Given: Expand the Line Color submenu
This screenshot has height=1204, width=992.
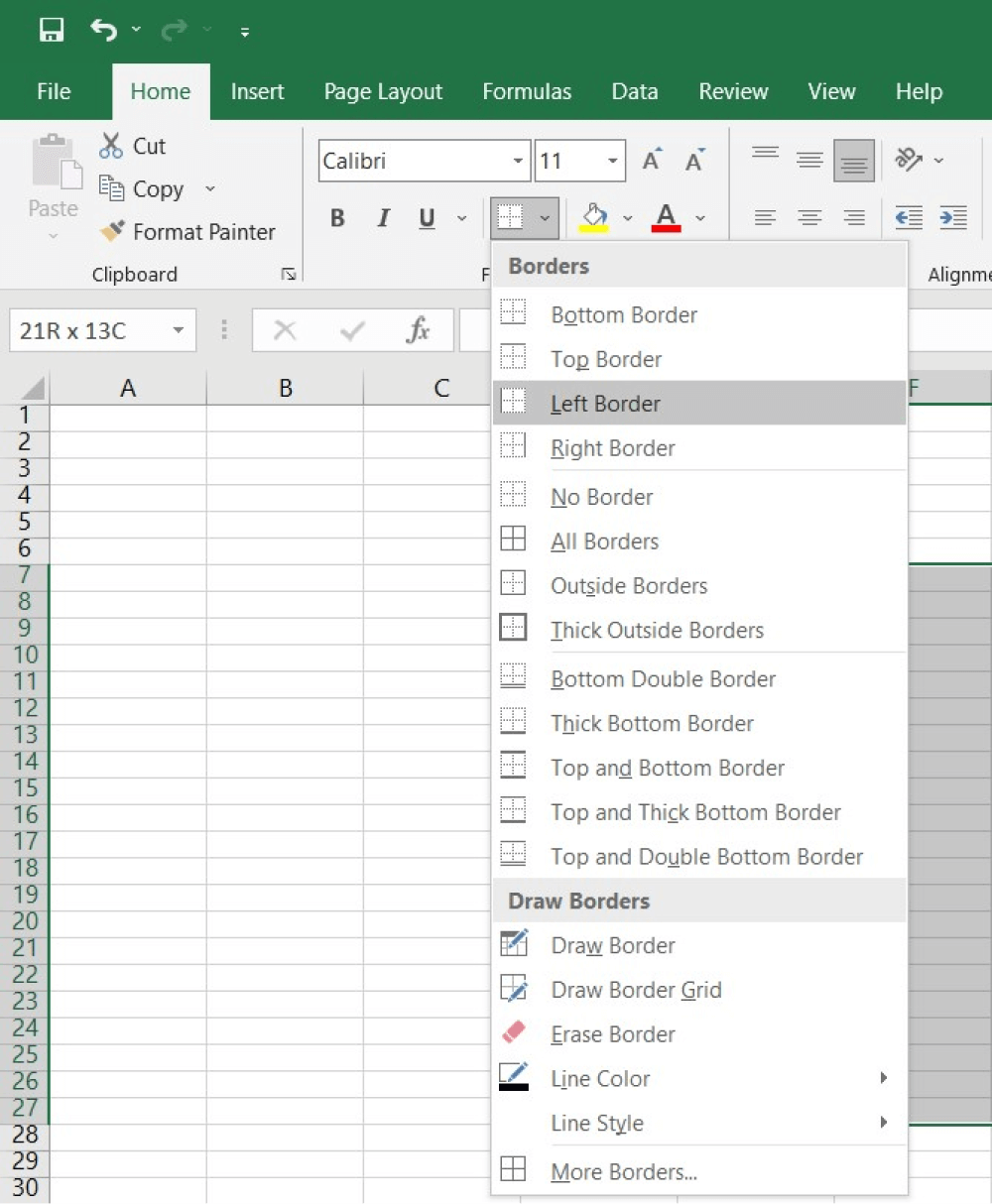Looking at the screenshot, I should coord(699,1079).
